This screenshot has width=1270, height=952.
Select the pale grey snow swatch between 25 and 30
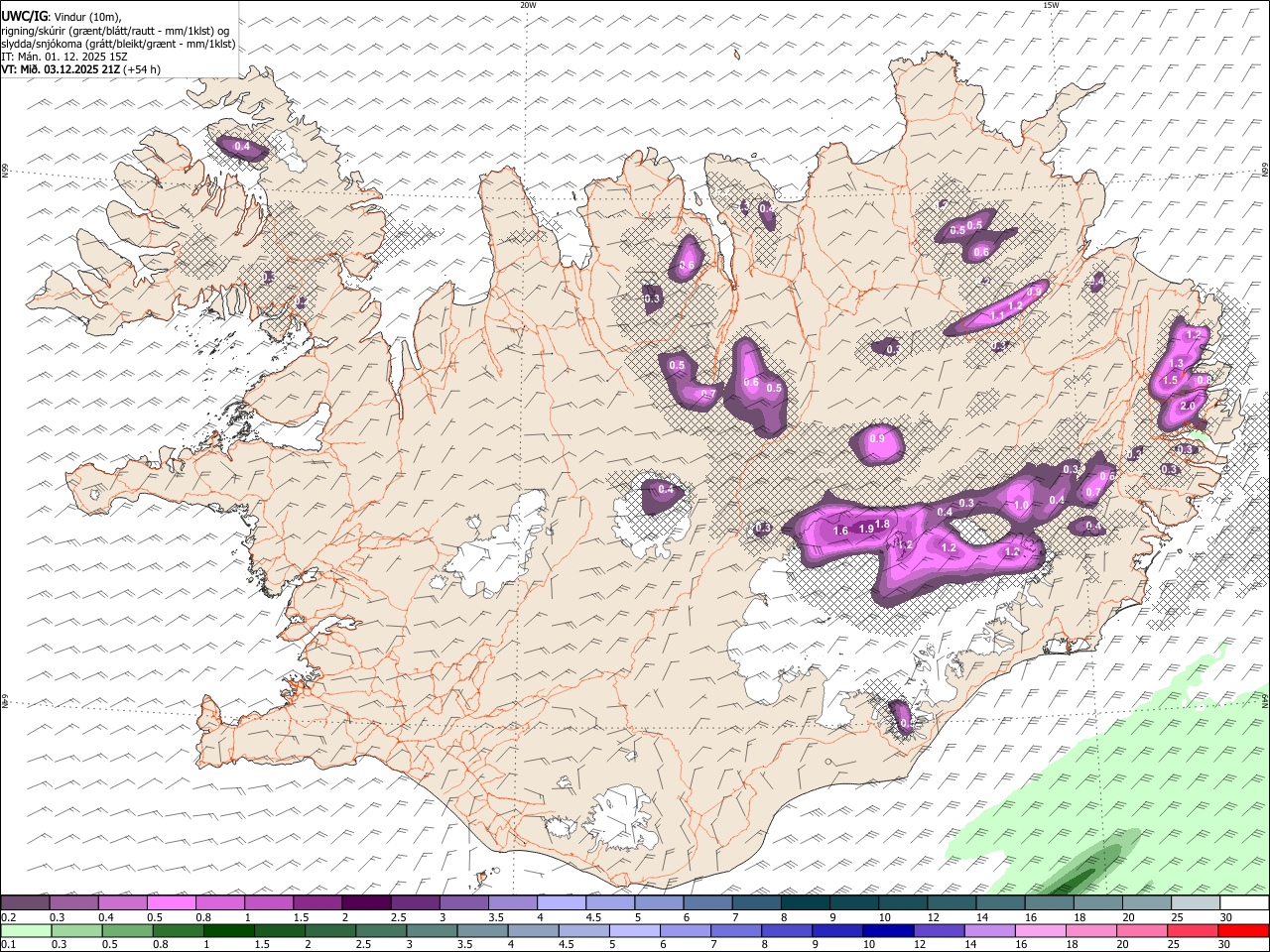point(1196,903)
